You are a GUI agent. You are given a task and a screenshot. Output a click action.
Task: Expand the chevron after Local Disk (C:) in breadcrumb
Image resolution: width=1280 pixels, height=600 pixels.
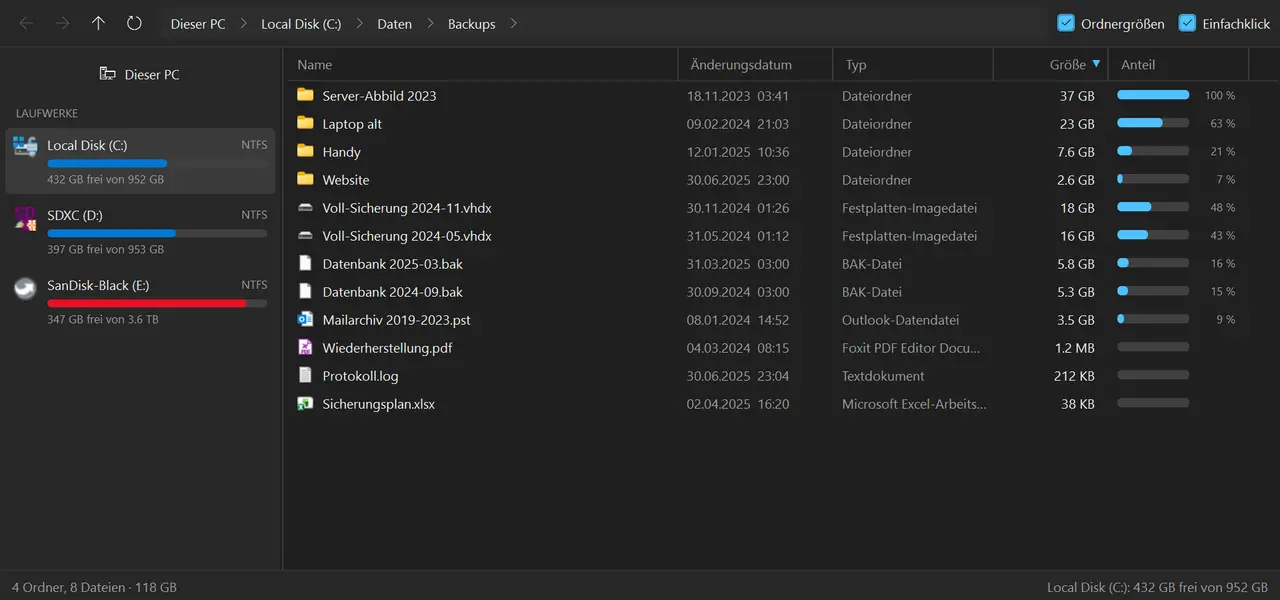point(359,23)
